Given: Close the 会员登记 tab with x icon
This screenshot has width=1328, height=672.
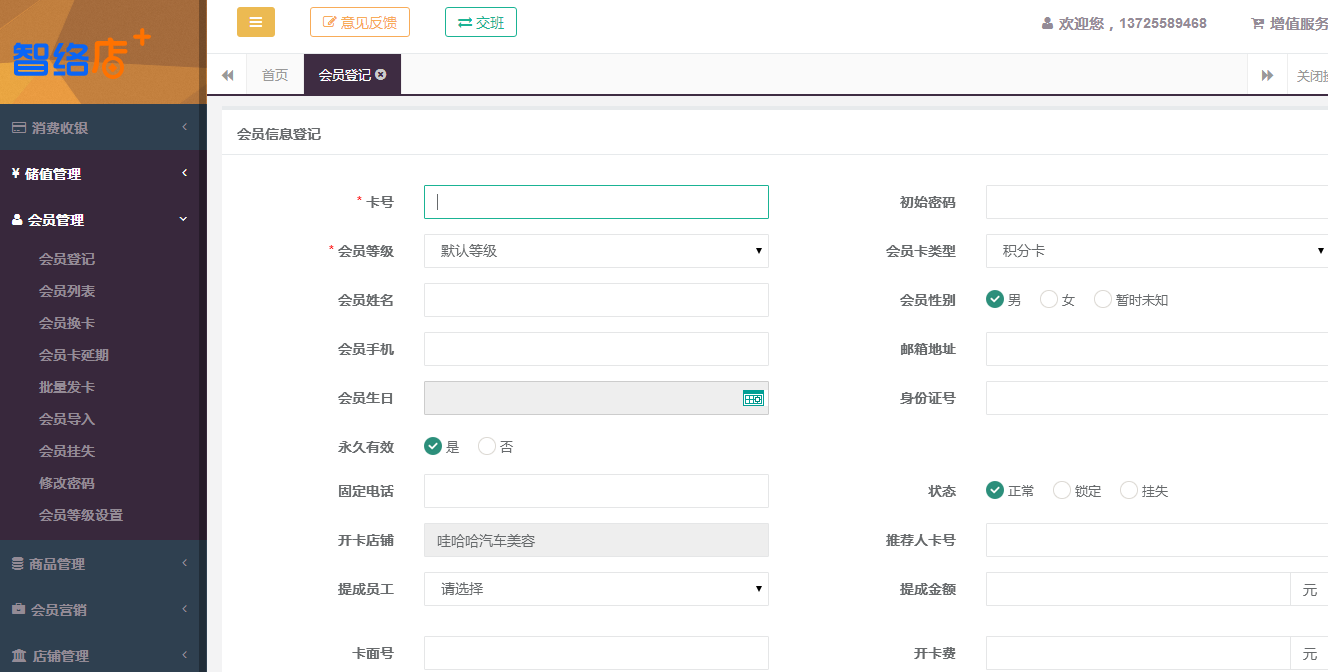Looking at the screenshot, I should pos(381,75).
